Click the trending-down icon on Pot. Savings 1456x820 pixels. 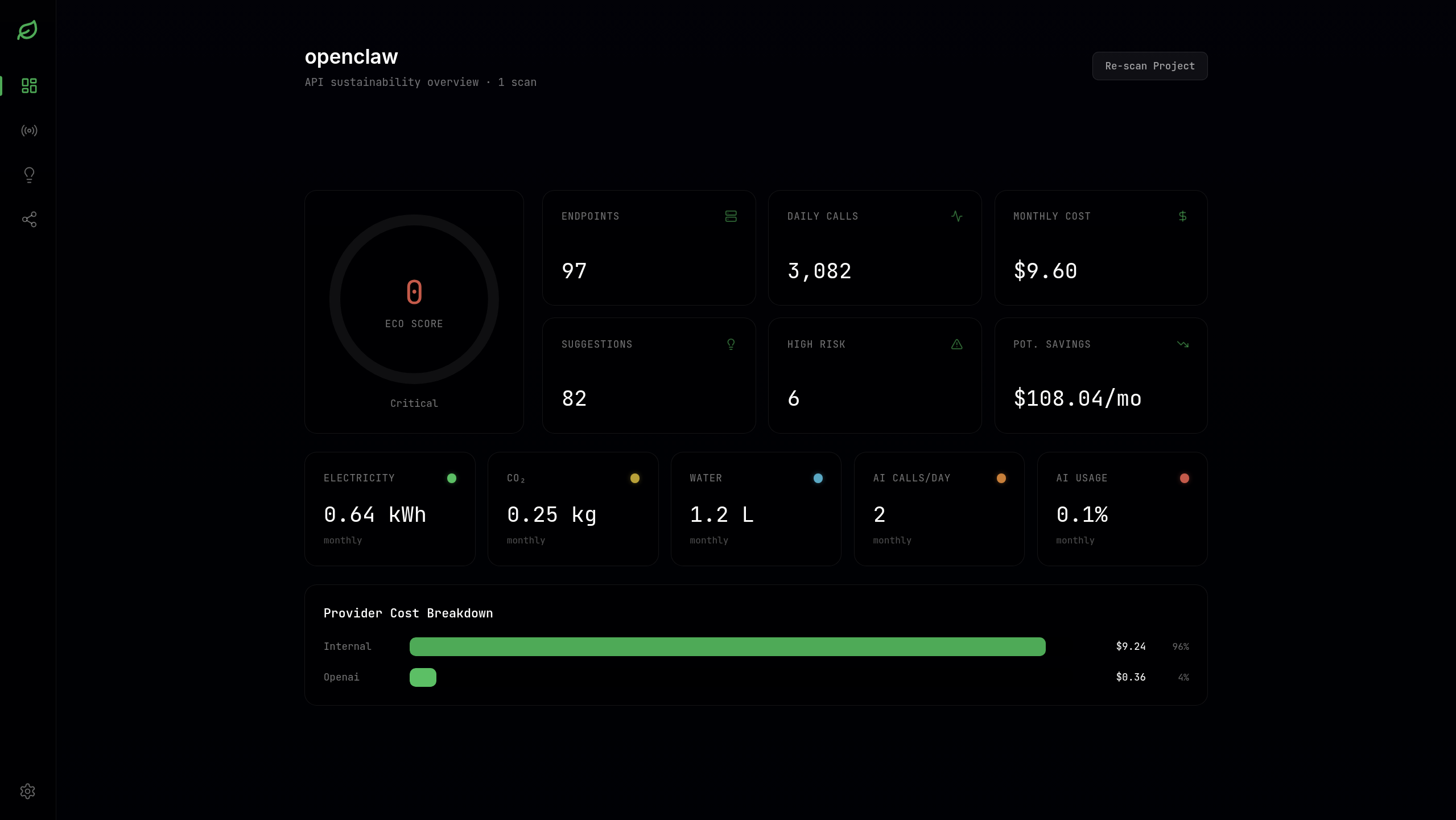(x=1182, y=344)
